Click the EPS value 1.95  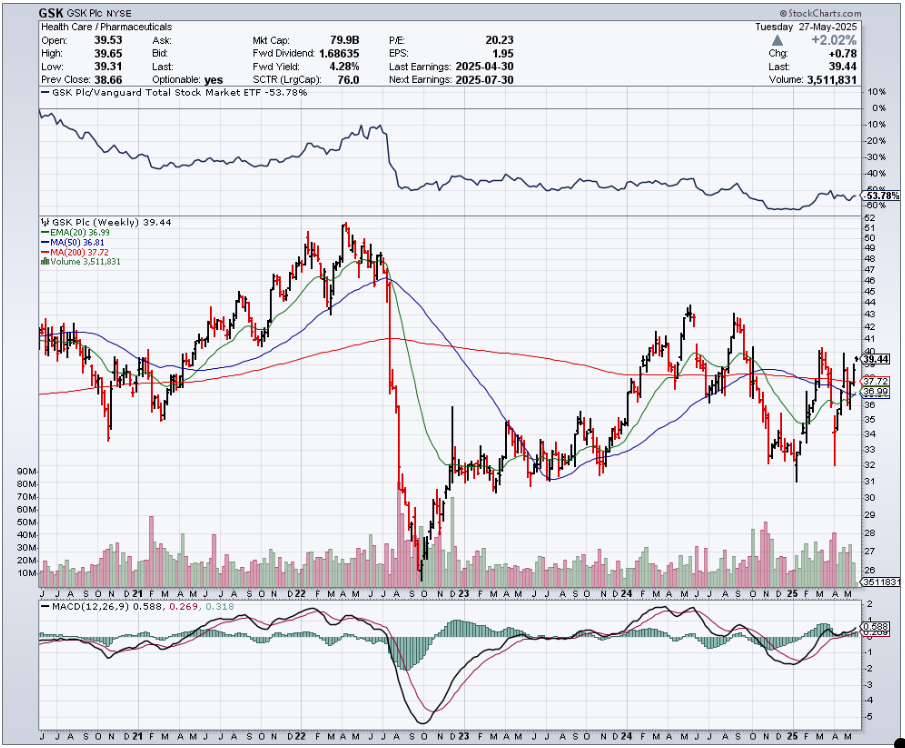(503, 53)
